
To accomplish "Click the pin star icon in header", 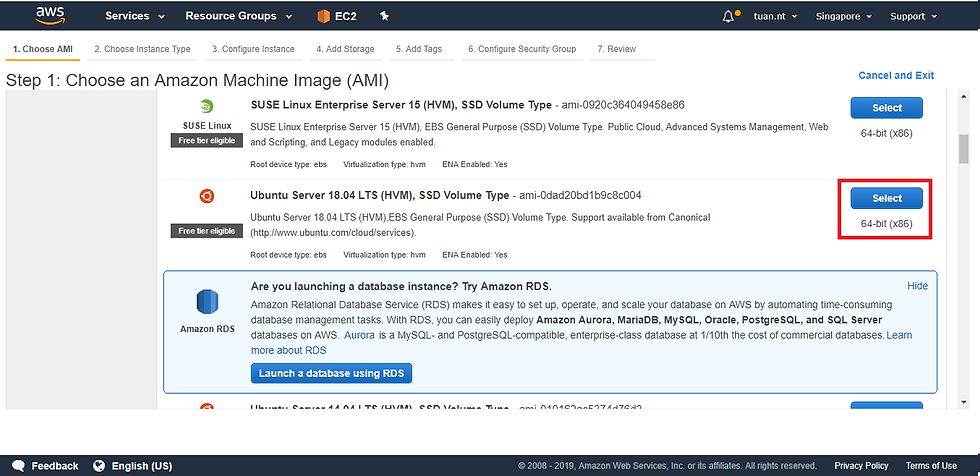I will [384, 16].
